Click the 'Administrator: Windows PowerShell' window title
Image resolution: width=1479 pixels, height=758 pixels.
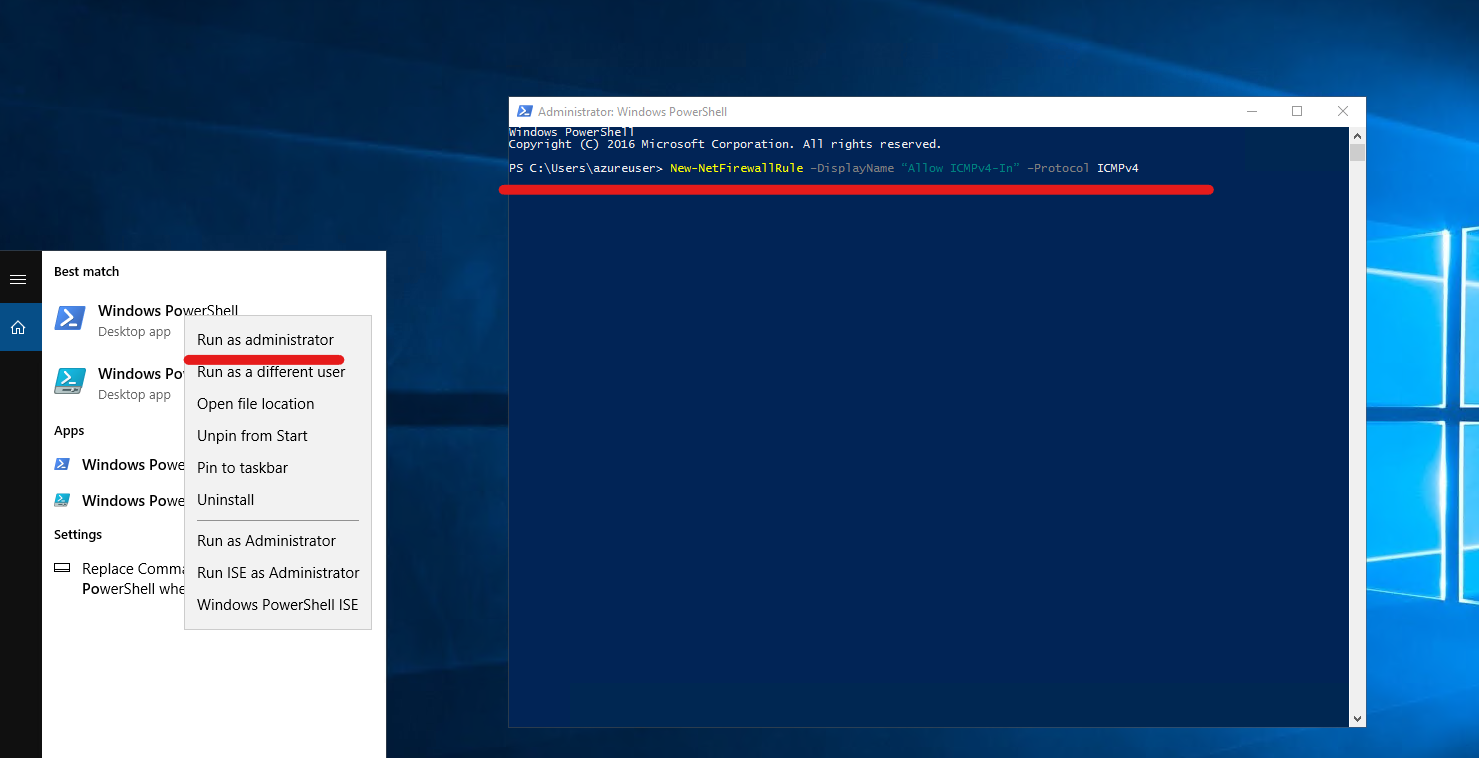(x=632, y=112)
